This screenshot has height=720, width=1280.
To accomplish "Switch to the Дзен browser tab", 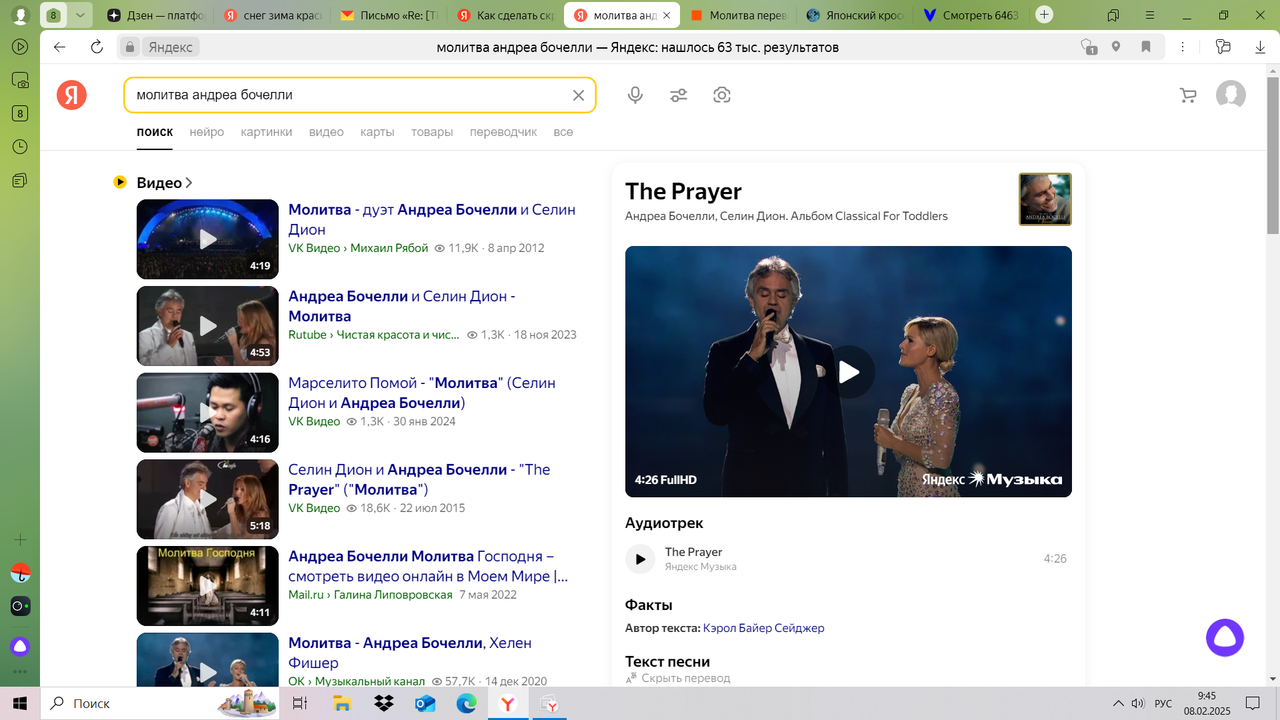I will tap(156, 15).
